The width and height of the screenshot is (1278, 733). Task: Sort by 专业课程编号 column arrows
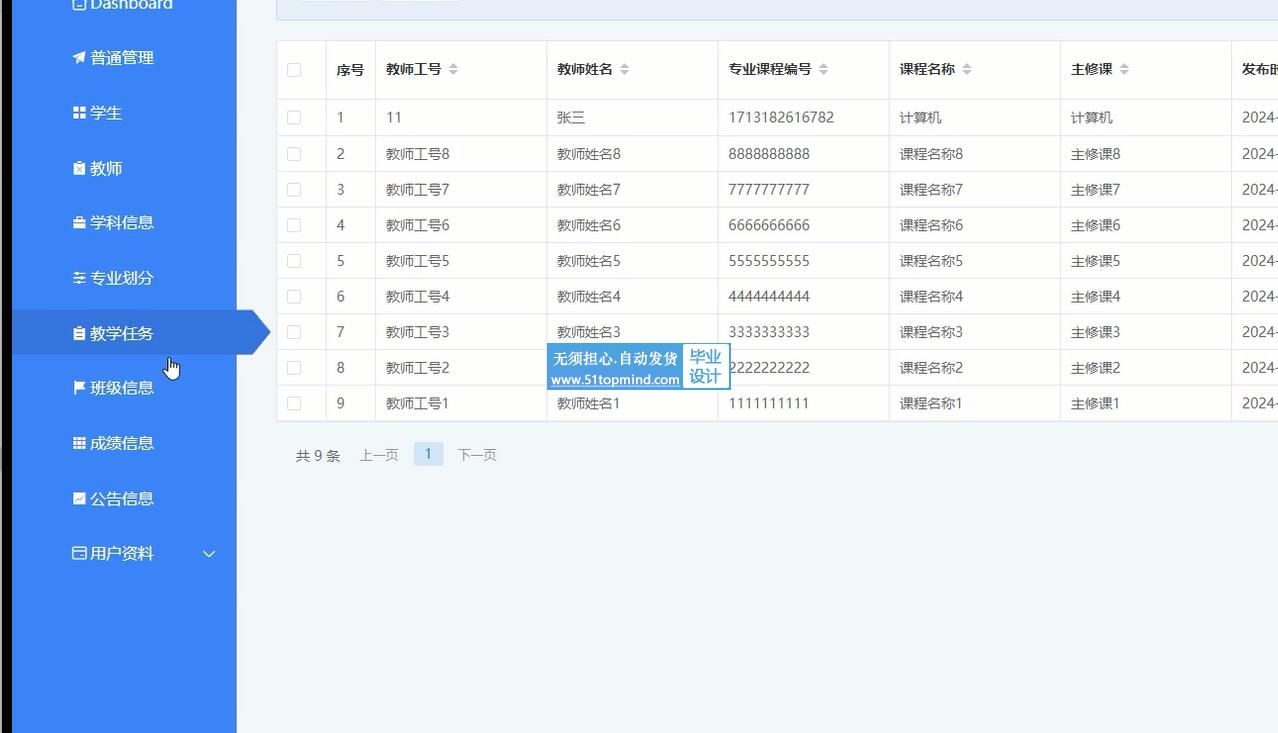824,70
